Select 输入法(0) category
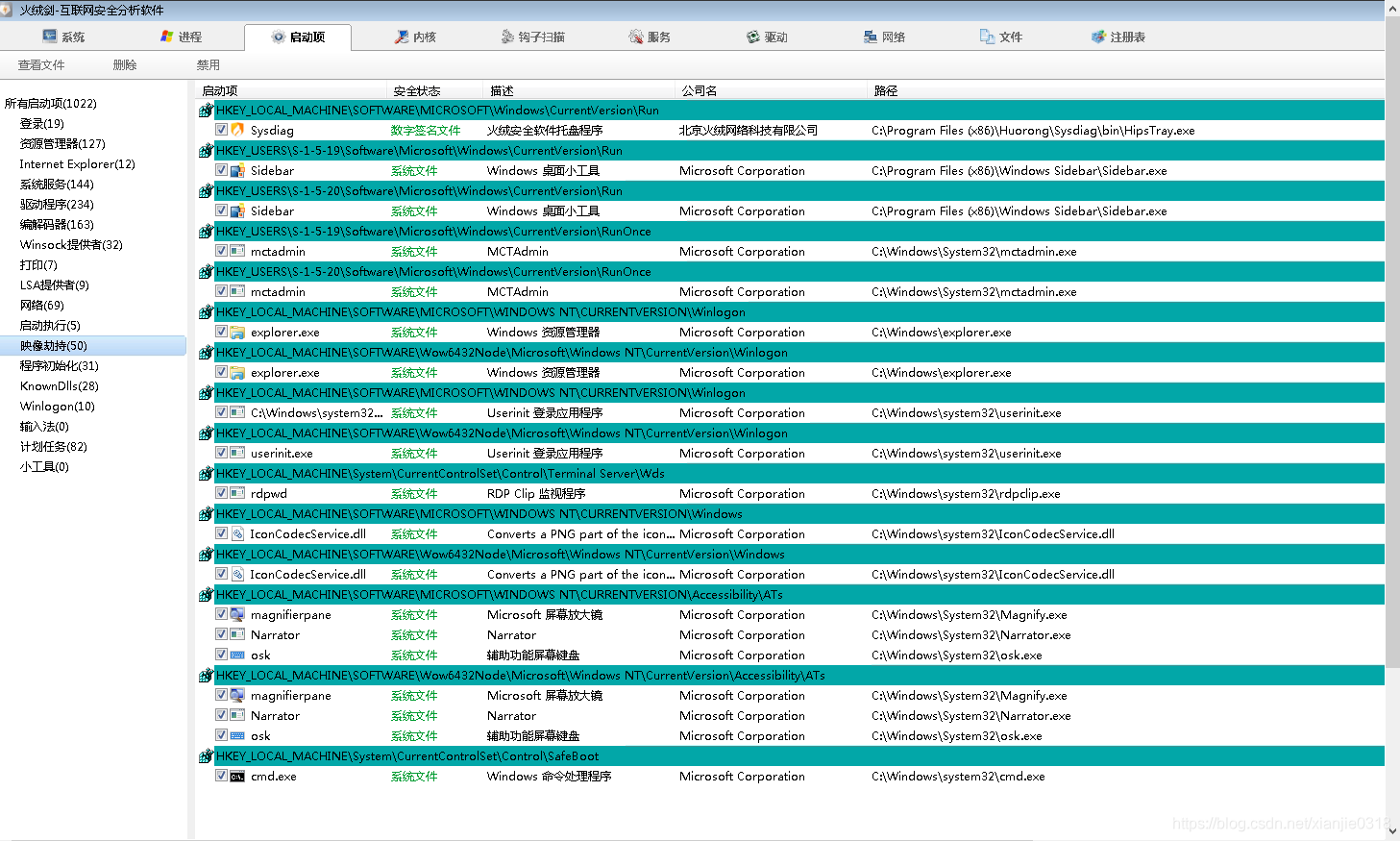 click(x=44, y=427)
